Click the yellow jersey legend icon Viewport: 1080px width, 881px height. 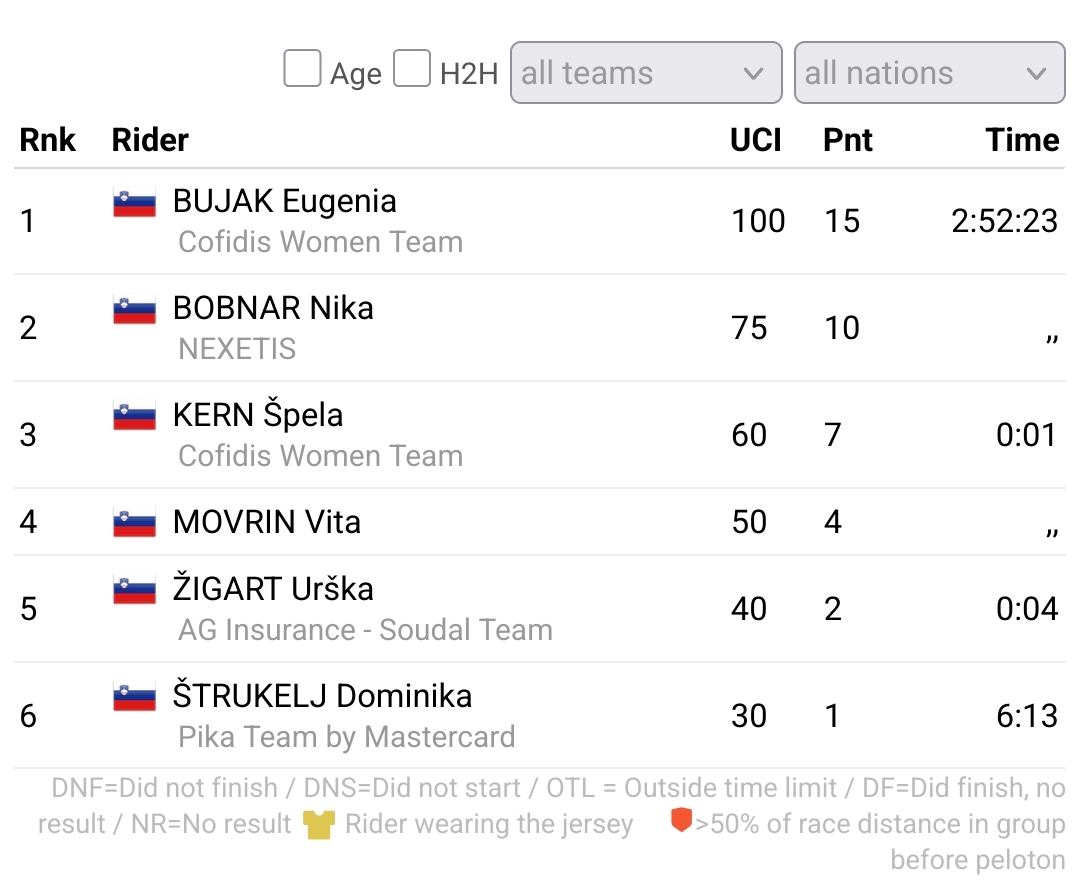[x=319, y=825]
